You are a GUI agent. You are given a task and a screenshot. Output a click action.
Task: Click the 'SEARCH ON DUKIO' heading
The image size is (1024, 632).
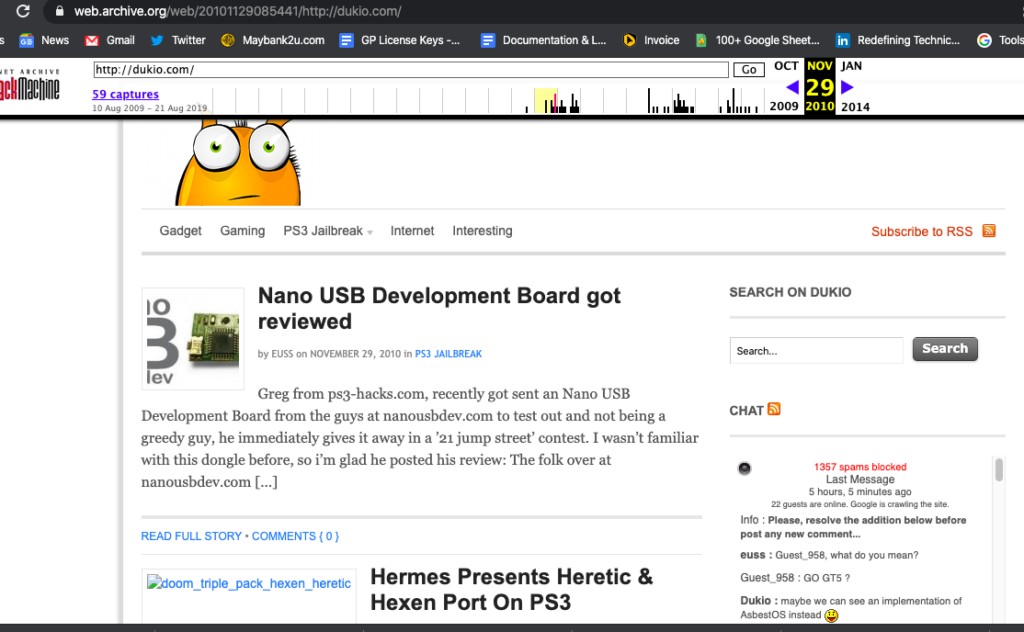point(790,292)
